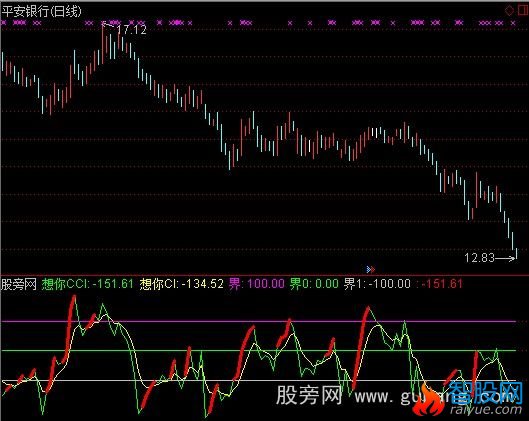529x421 pixels.
Task: Click the blue-red double arrow marker above indicator pane
Action: pos(370,269)
